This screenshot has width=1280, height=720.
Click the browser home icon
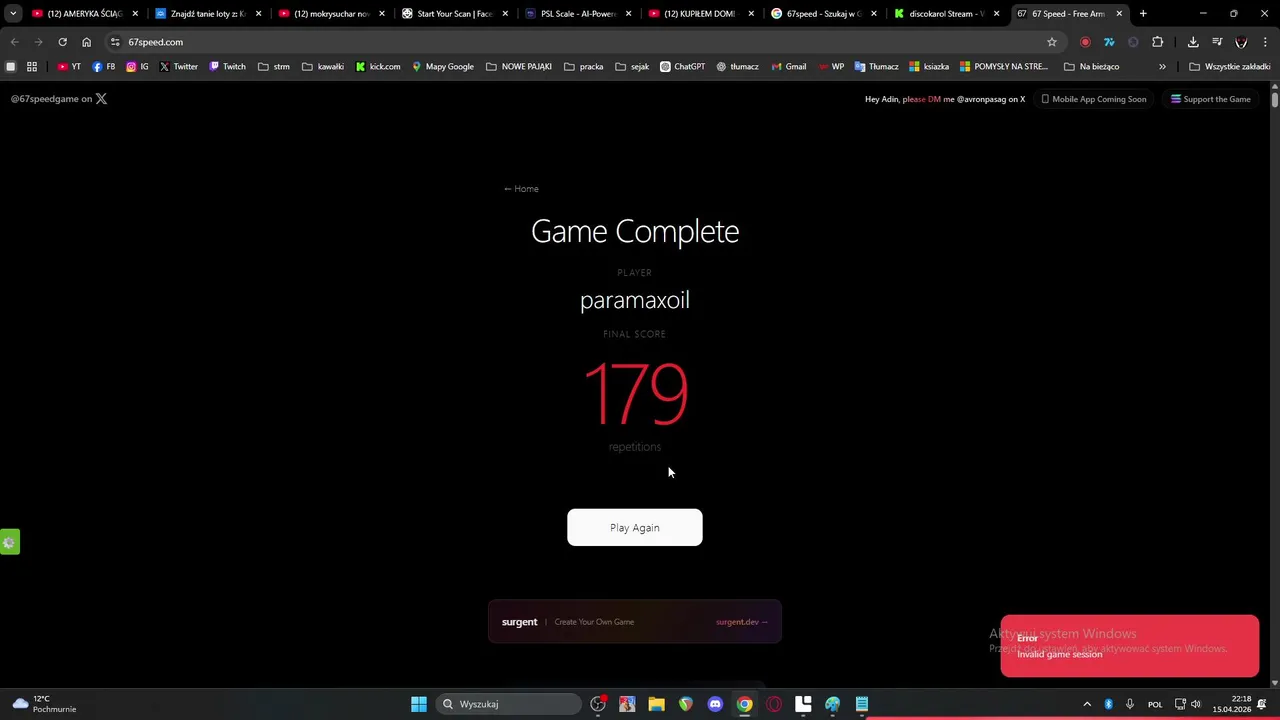pyautogui.click(x=86, y=42)
